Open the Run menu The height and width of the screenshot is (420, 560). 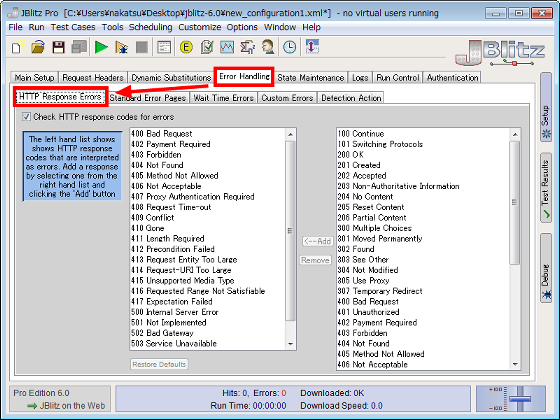36,27
